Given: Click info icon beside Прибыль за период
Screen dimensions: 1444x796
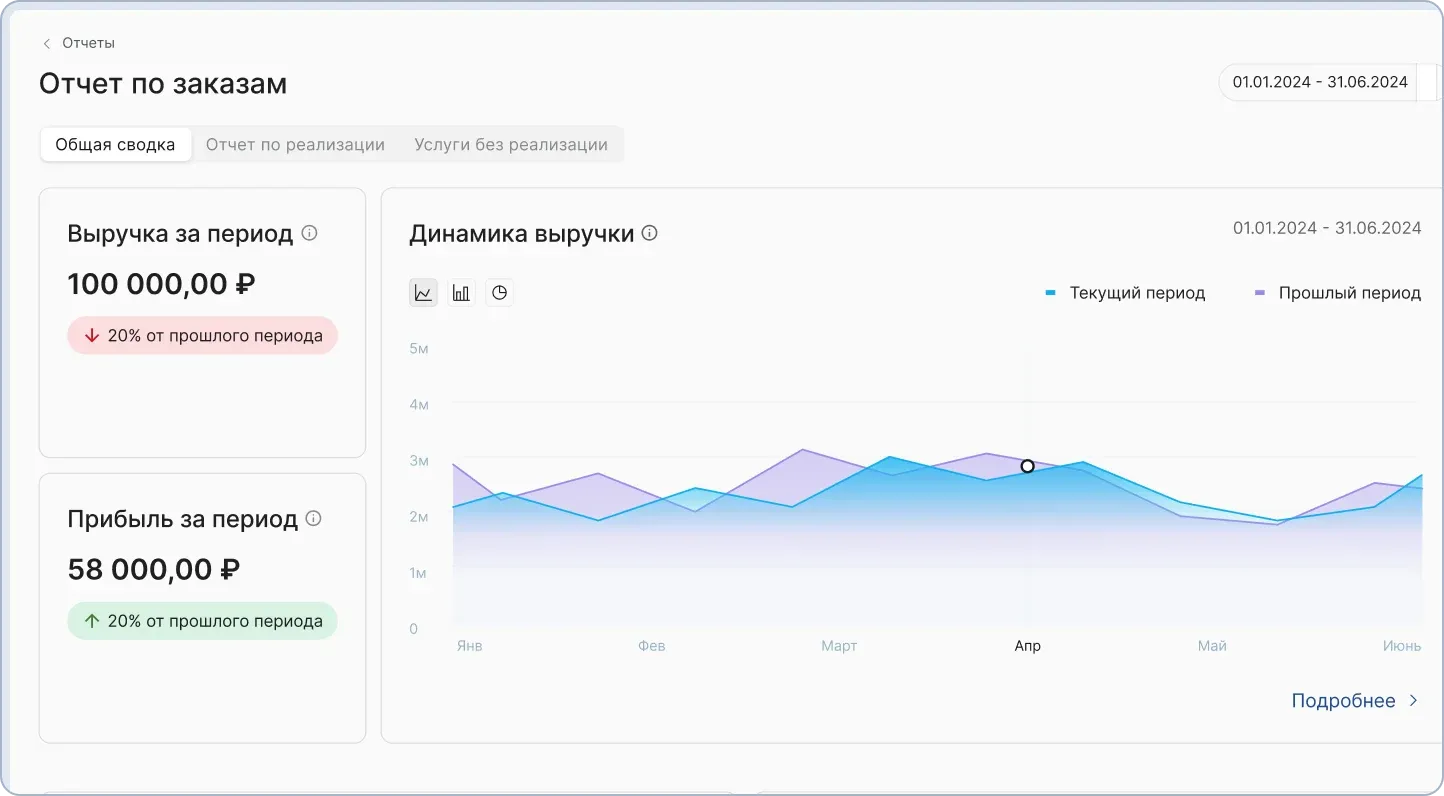Looking at the screenshot, I should (x=313, y=518).
